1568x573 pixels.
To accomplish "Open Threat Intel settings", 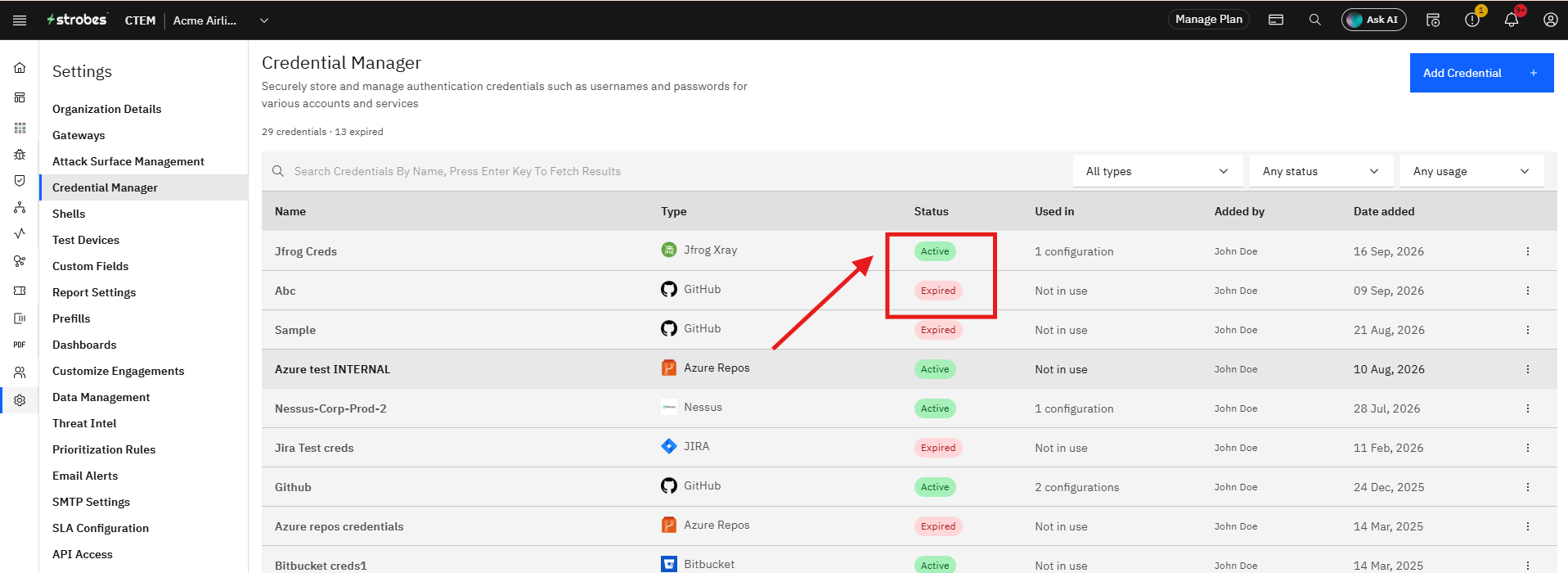I will (x=84, y=423).
